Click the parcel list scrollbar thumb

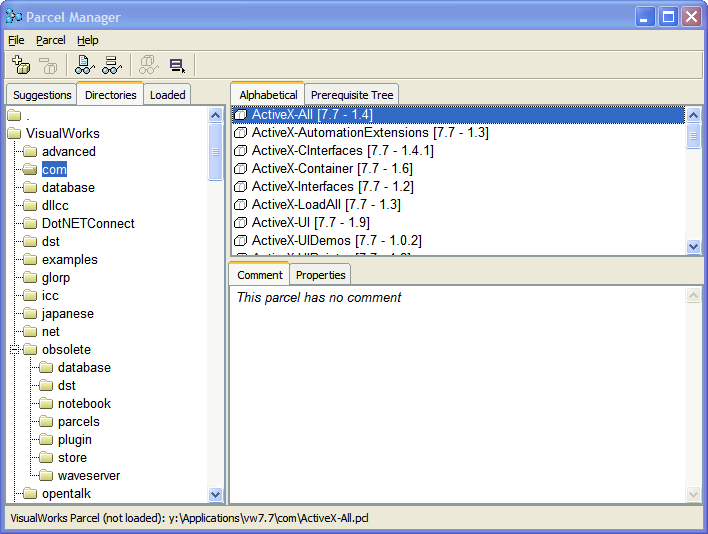(x=693, y=136)
